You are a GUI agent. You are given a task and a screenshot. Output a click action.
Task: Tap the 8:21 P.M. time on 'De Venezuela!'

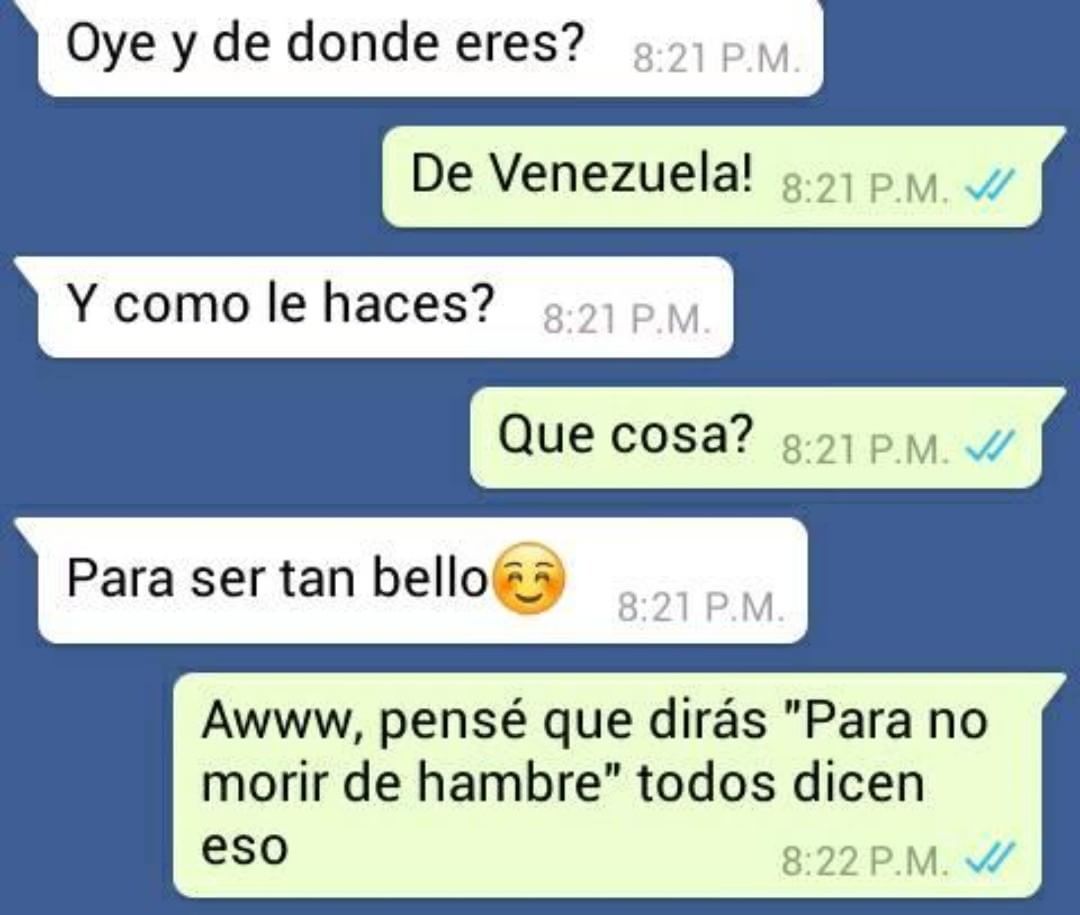click(866, 188)
